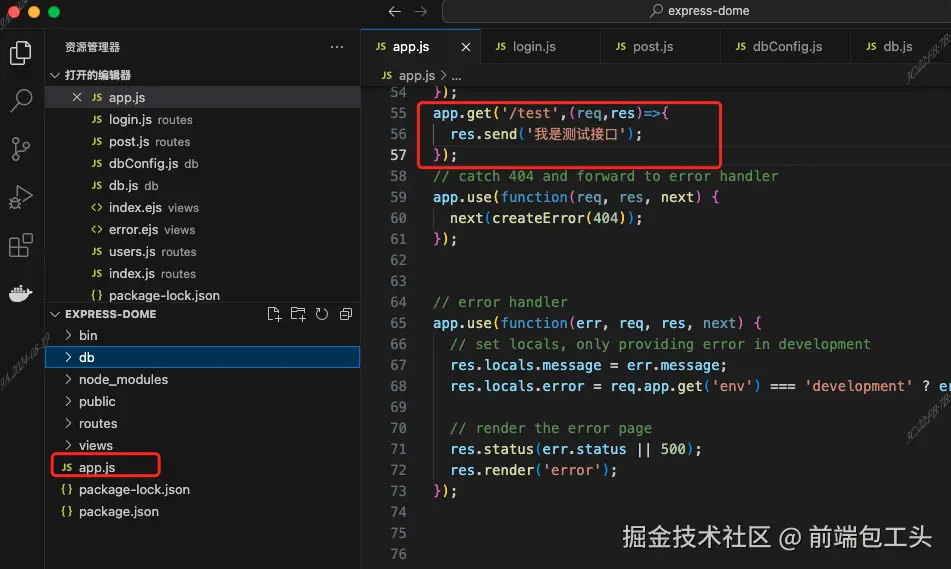Click the '// render the error page' comment

[x=551, y=428]
